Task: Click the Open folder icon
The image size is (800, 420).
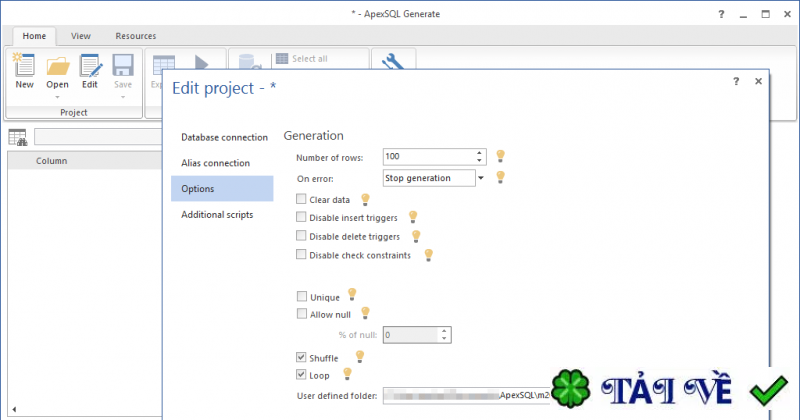Action: point(58,67)
